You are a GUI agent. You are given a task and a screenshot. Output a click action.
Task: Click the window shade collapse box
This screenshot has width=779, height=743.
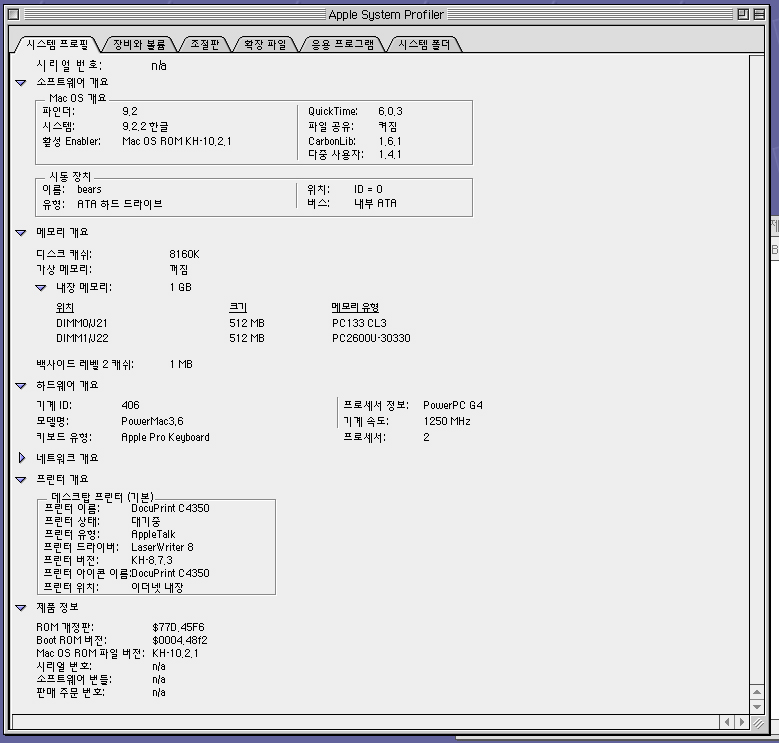click(761, 15)
